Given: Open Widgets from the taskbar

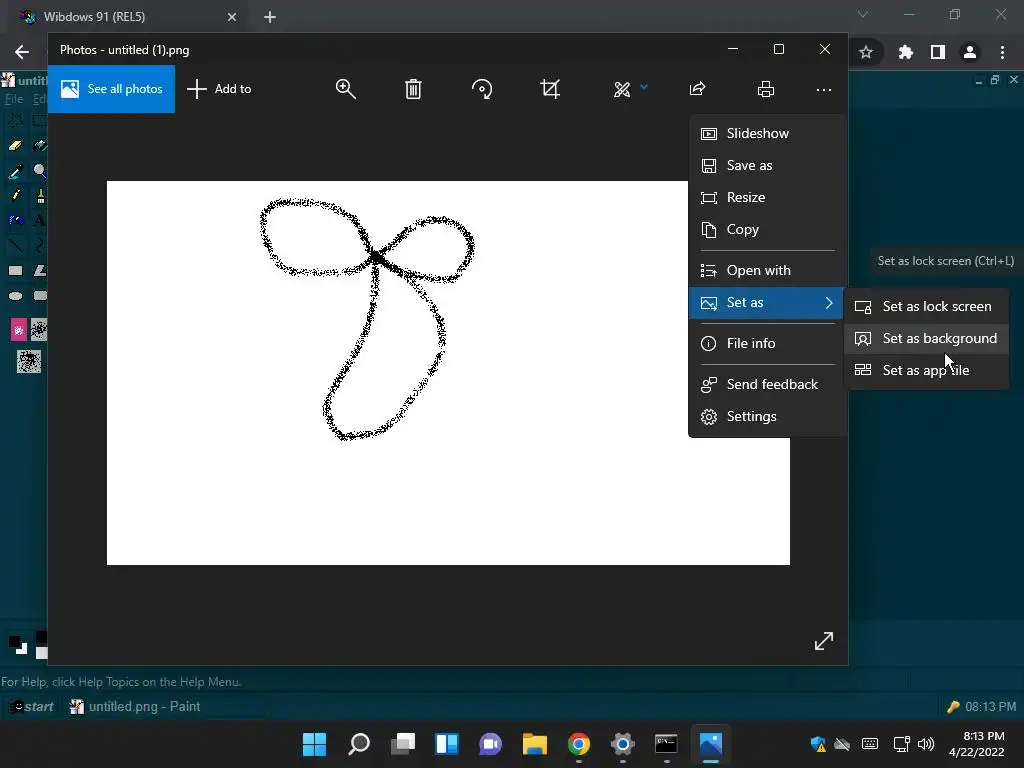Looking at the screenshot, I should point(447,744).
